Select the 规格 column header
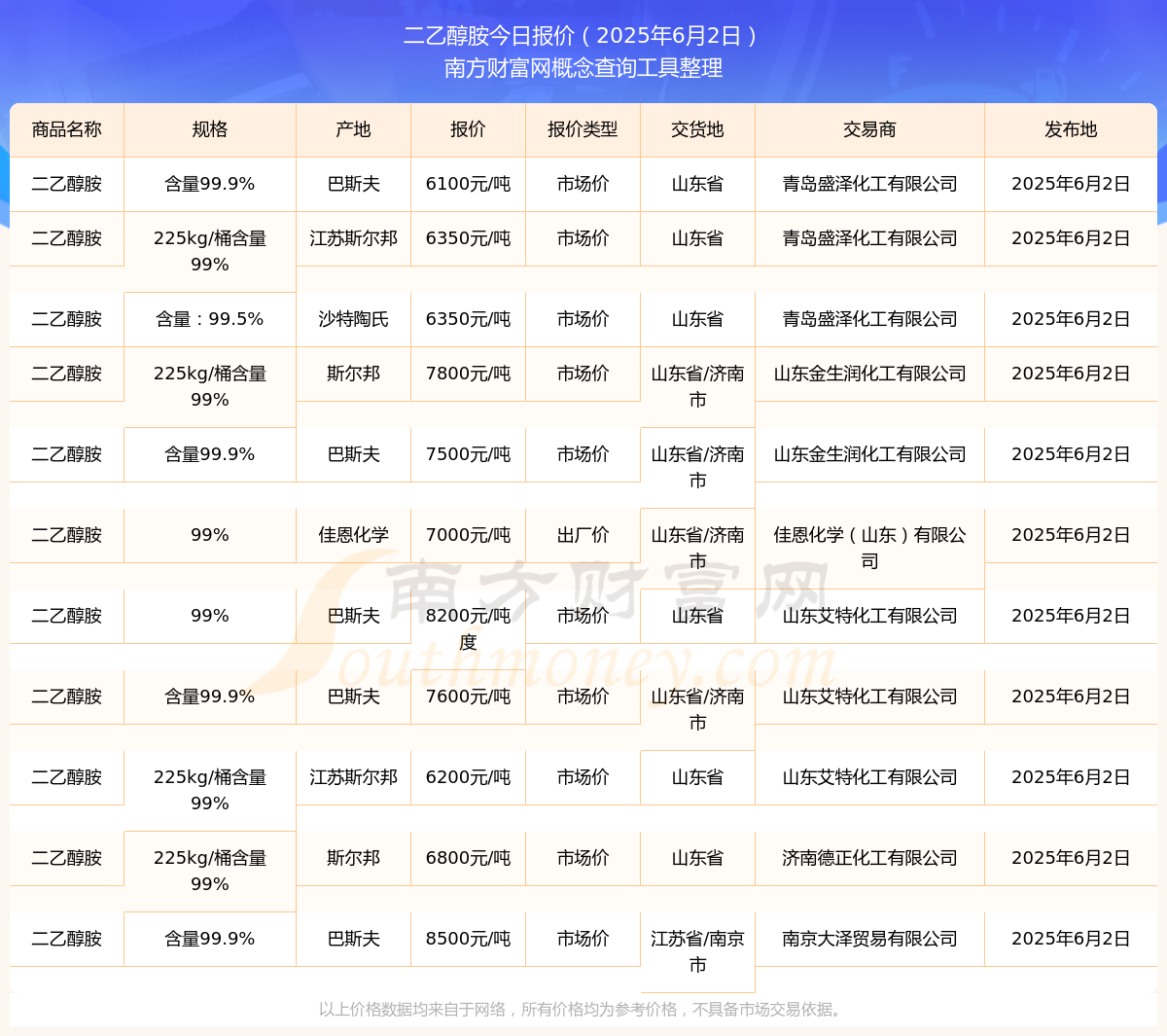1167x1036 pixels. point(210,129)
